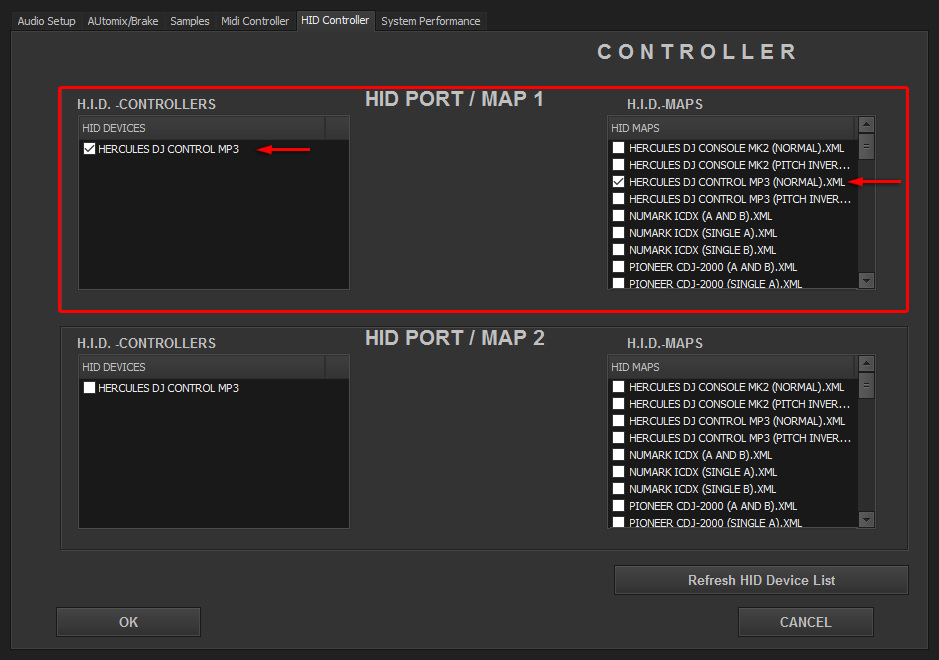Click scroll down arrow in Map 1 list
The height and width of the screenshot is (660, 939).
(x=866, y=281)
